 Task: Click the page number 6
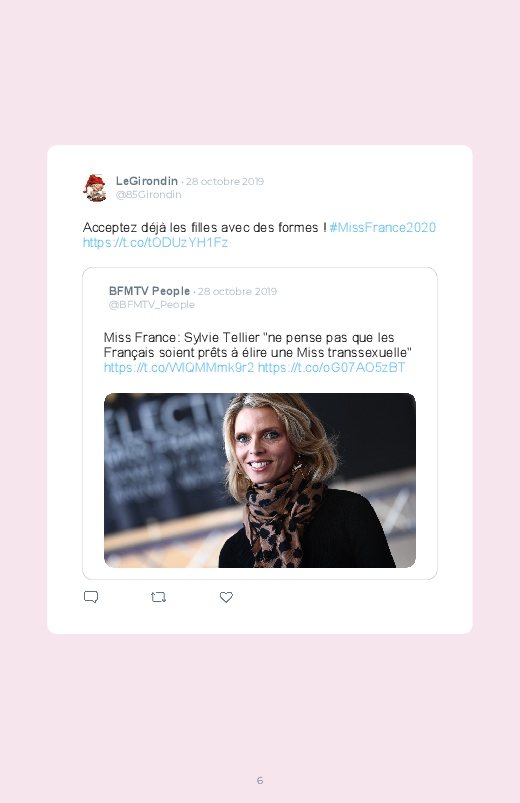260,780
